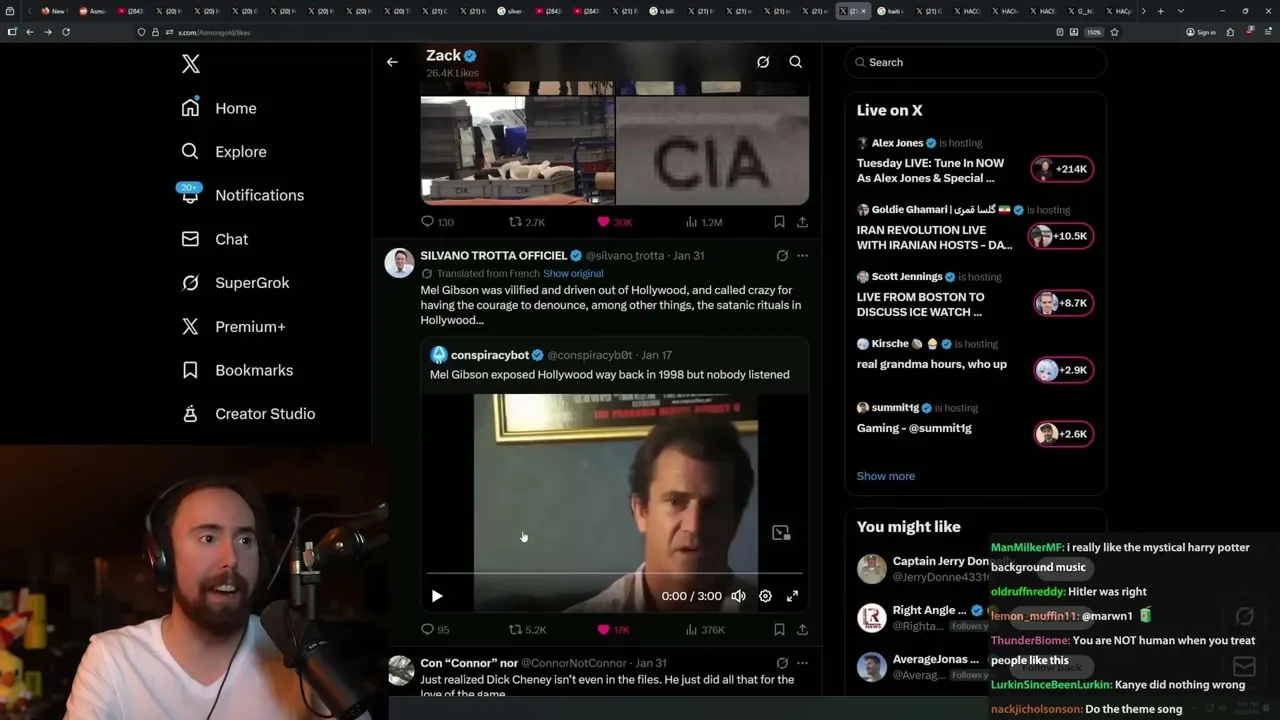Switch to the 'silver' browser tab
This screenshot has height=720, width=1280.
point(511,11)
